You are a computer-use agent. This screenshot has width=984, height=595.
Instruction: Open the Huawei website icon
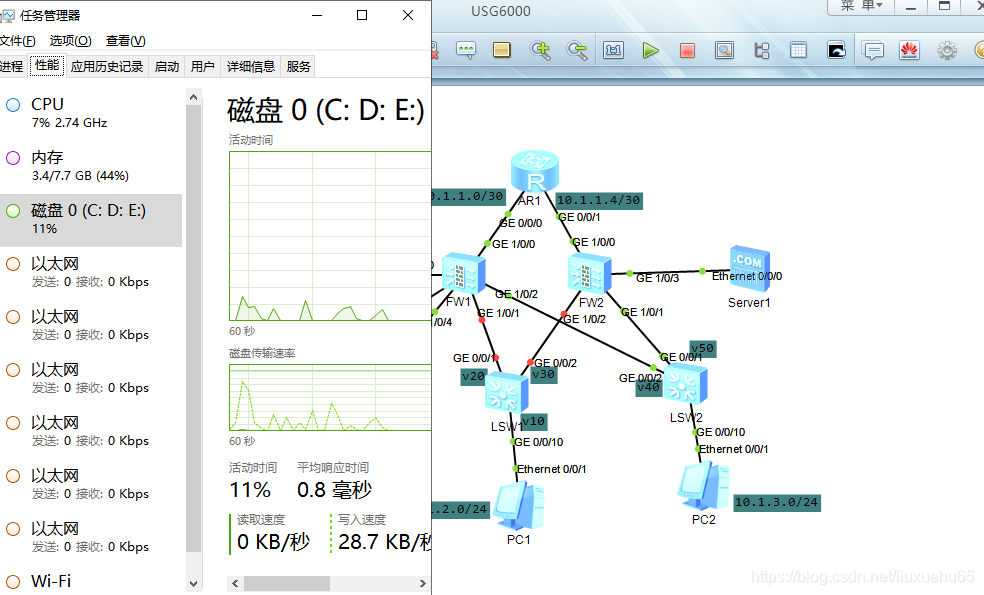[x=909, y=50]
